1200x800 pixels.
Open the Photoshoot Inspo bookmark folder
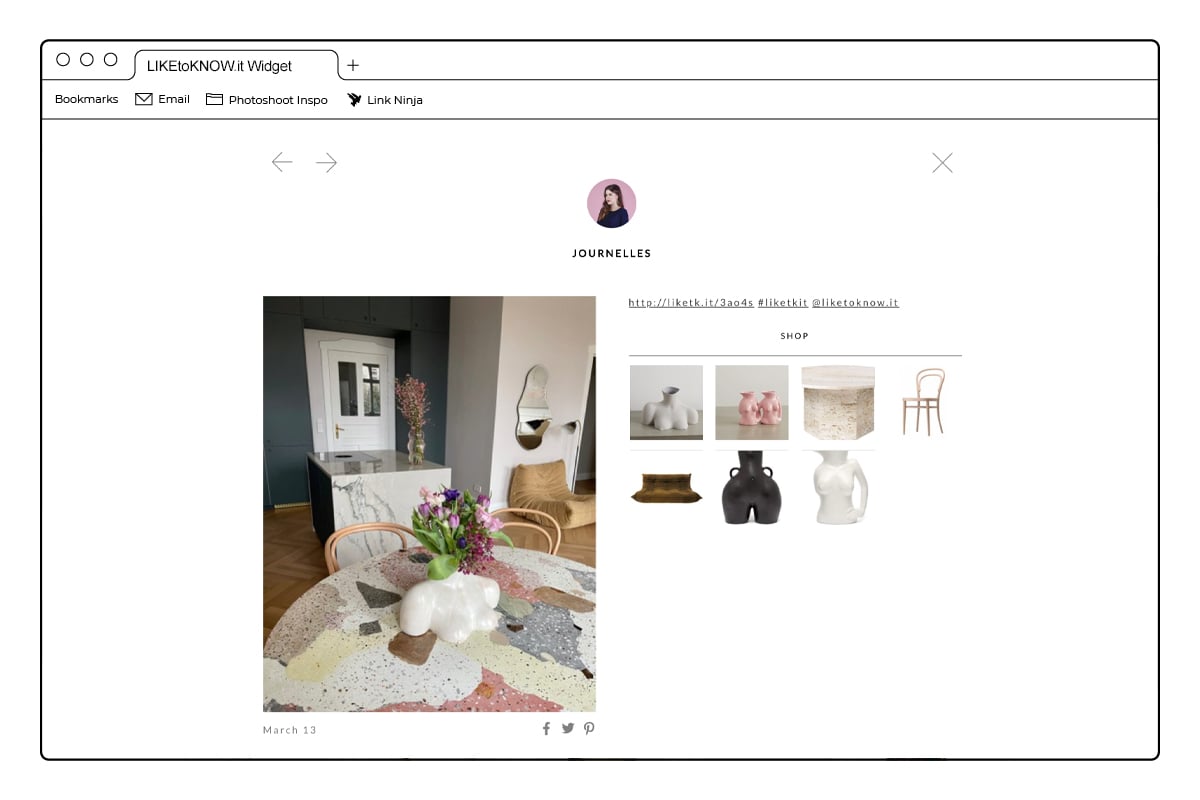tap(267, 99)
